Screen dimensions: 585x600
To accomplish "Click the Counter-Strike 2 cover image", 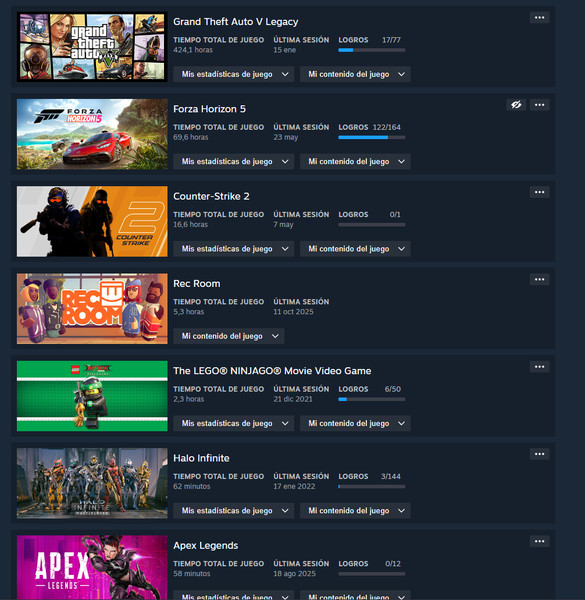I will click(x=92, y=221).
